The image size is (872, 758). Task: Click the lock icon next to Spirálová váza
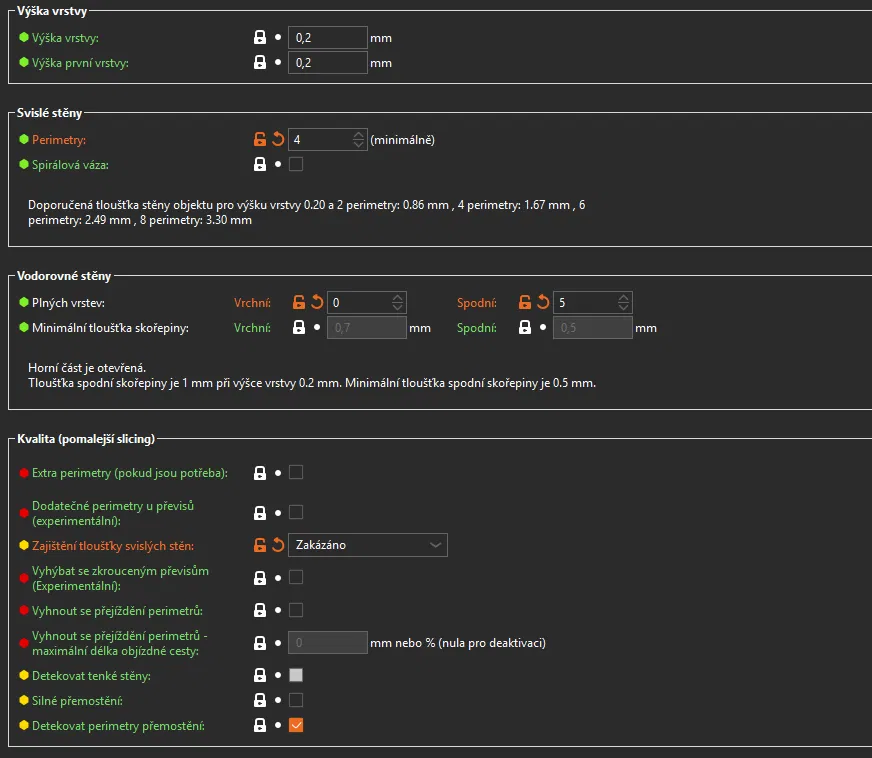(260, 164)
